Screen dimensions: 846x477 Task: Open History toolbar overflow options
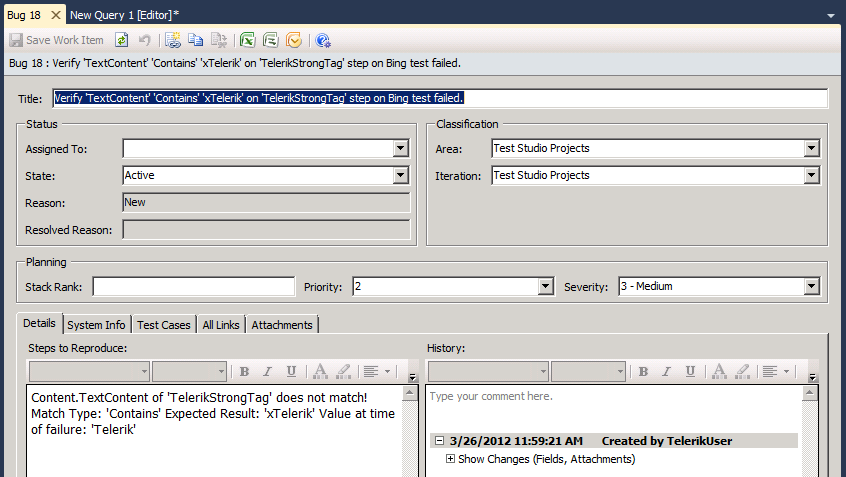811,377
